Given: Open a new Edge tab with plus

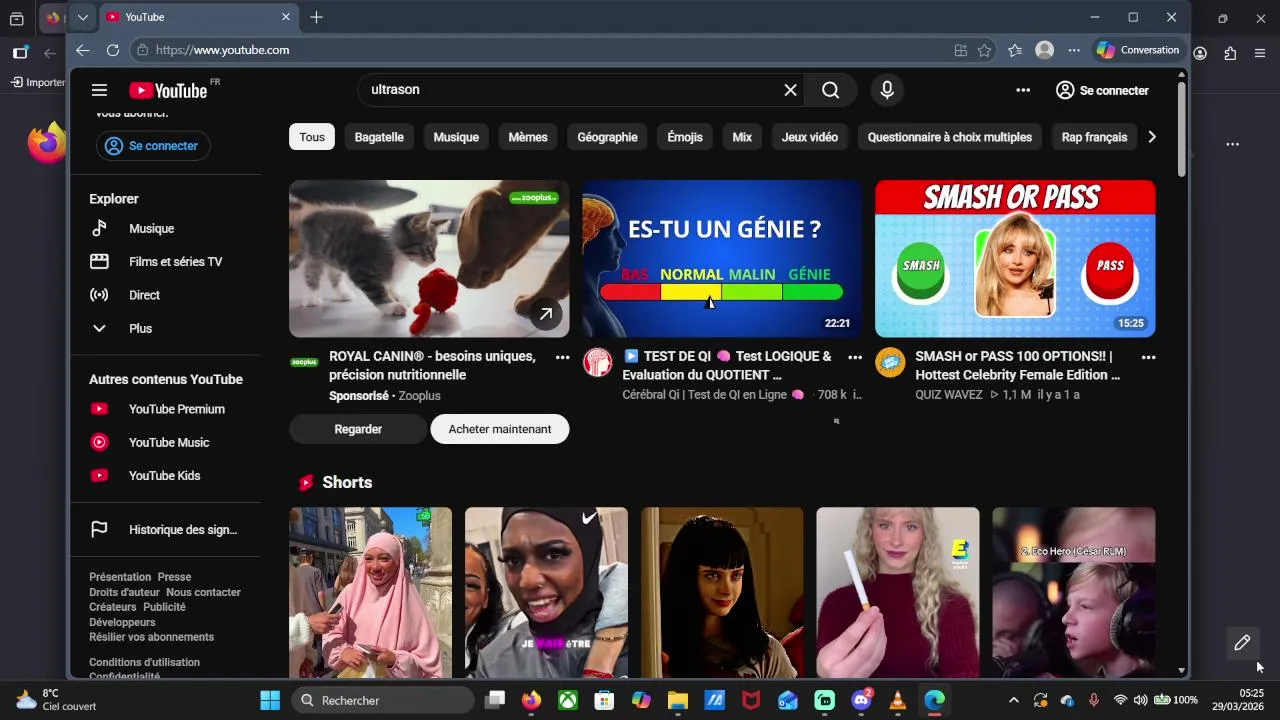Looking at the screenshot, I should point(316,17).
